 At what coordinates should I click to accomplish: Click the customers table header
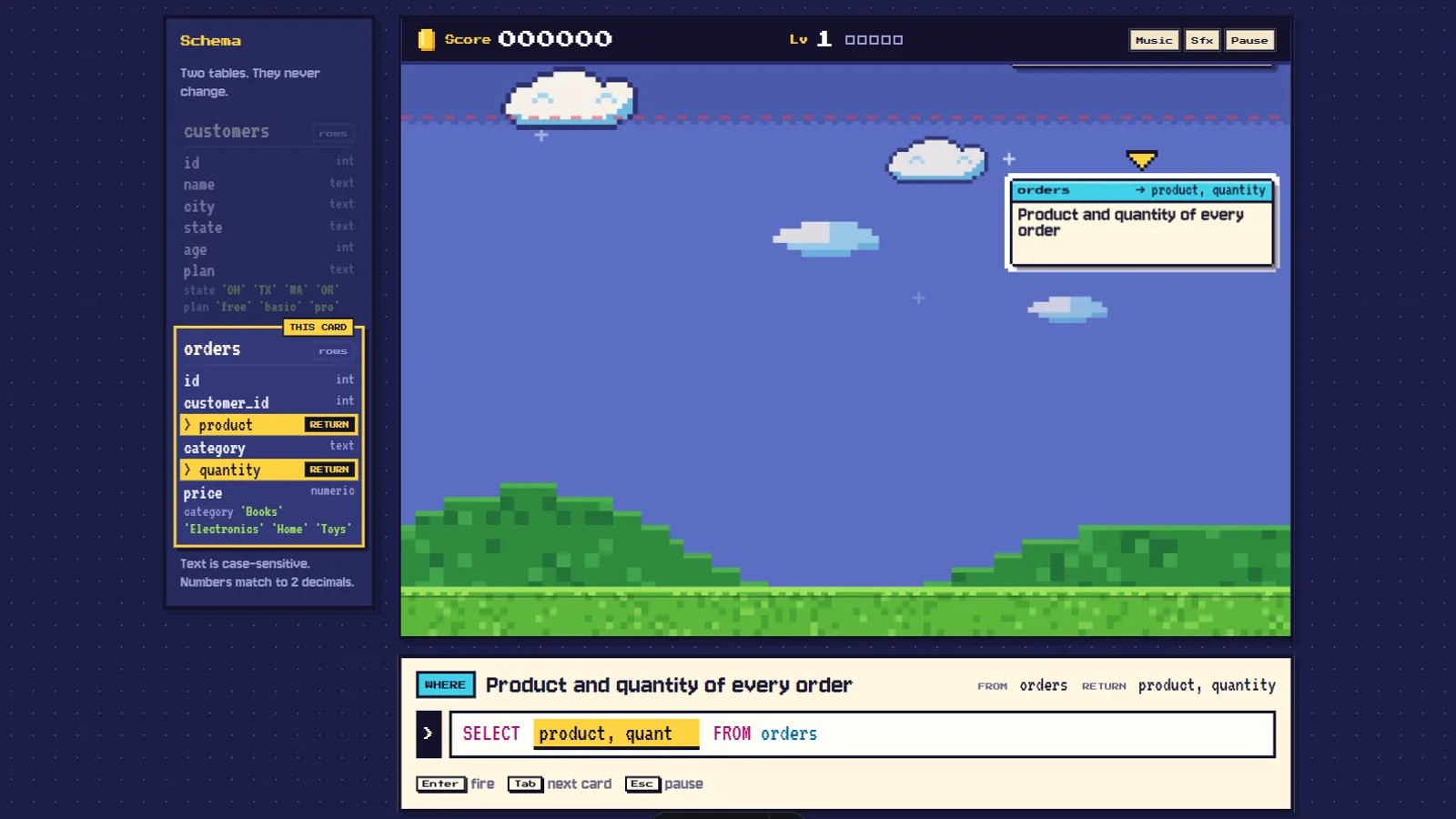tap(227, 132)
